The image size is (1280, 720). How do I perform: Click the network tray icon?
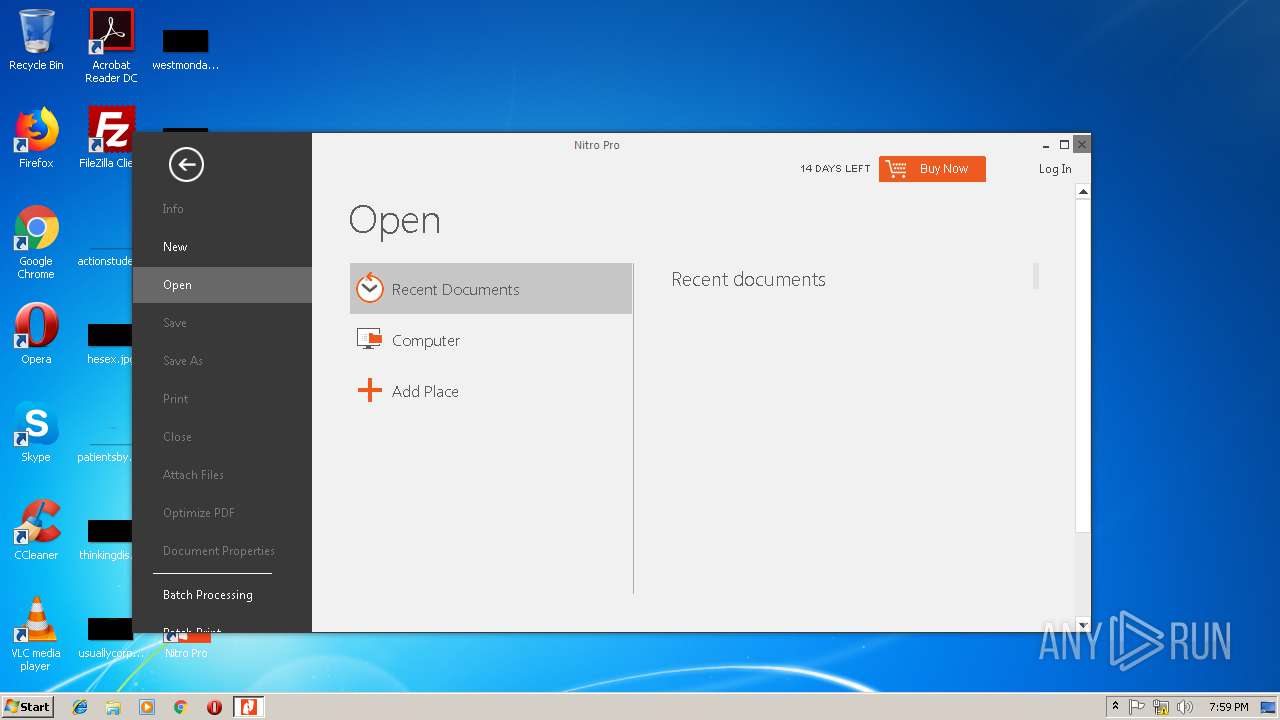pyautogui.click(x=1161, y=707)
